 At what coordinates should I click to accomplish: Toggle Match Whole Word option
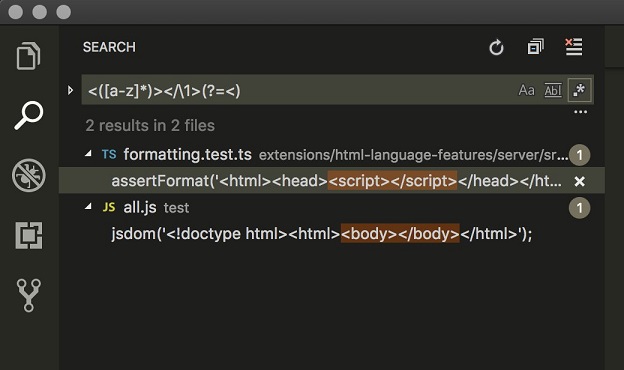[553, 90]
